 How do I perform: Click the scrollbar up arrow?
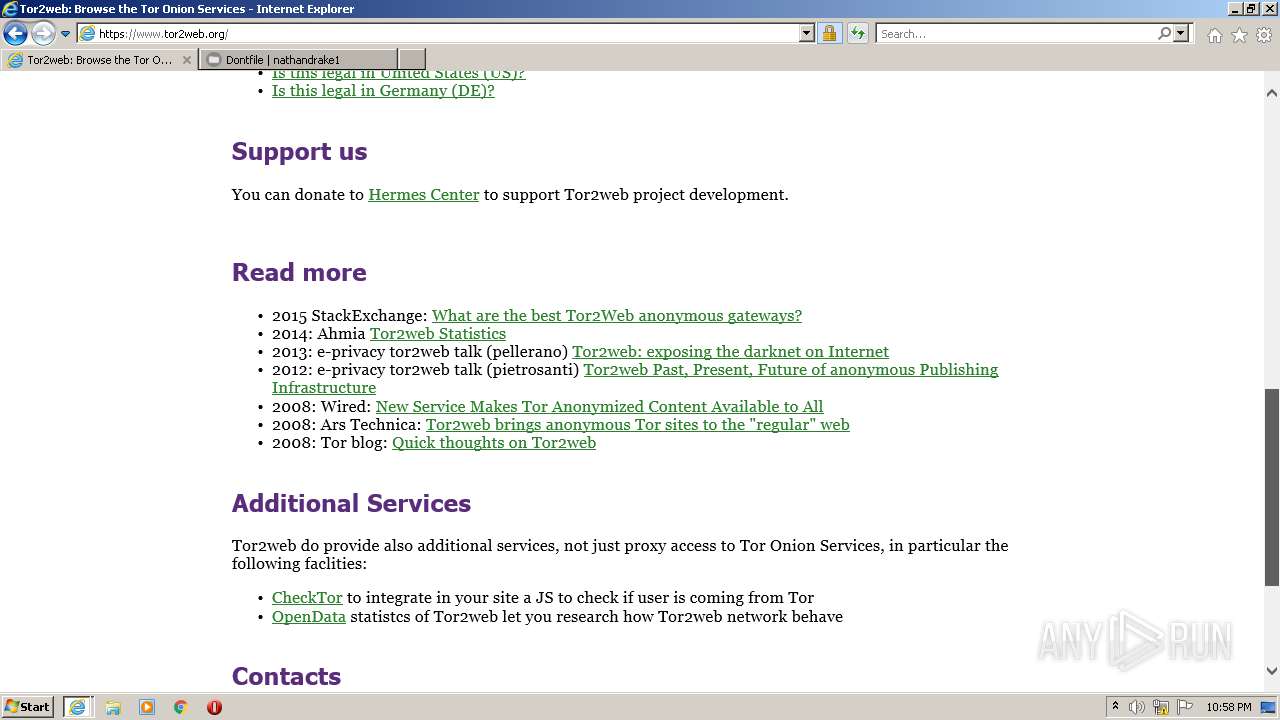[1272, 93]
